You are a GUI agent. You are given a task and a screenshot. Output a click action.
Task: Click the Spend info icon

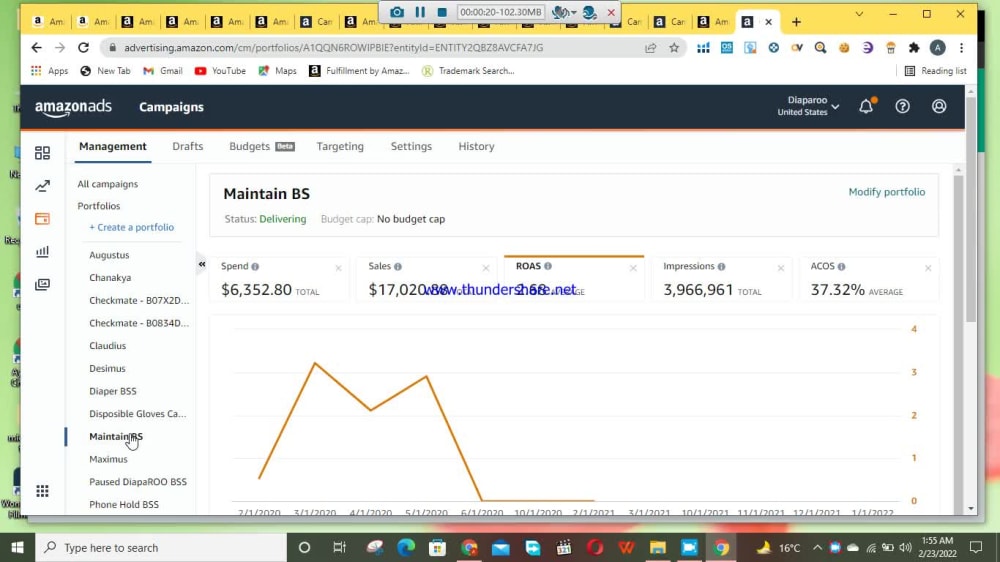(255, 267)
